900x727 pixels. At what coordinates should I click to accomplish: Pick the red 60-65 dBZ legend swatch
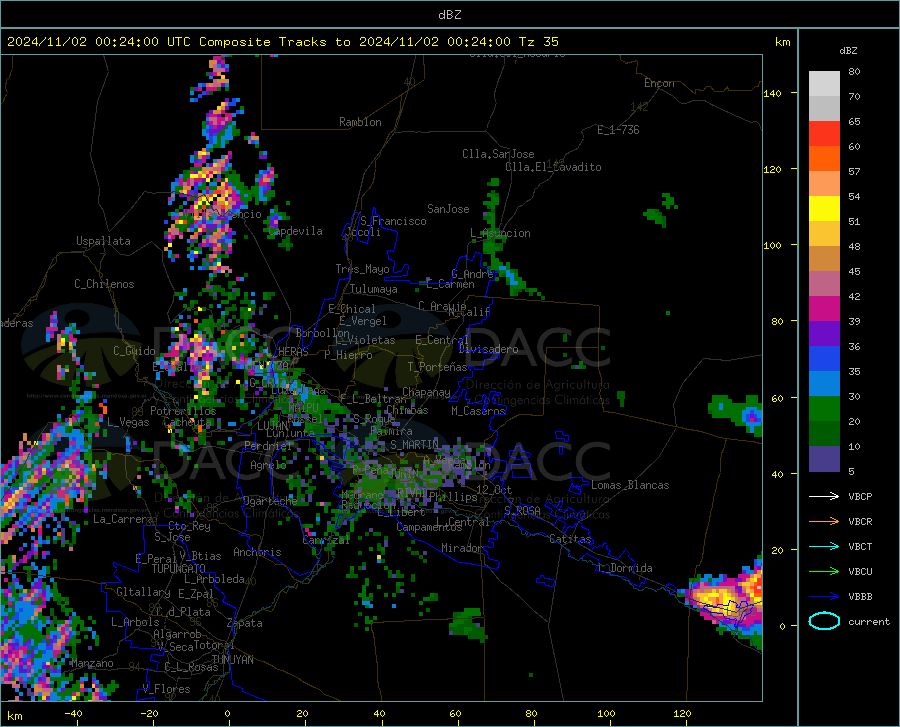(824, 134)
